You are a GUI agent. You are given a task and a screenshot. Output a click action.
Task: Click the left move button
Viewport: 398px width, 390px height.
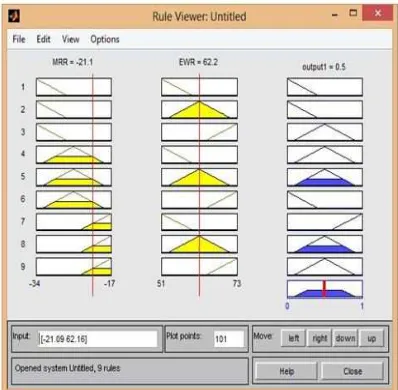tap(293, 339)
